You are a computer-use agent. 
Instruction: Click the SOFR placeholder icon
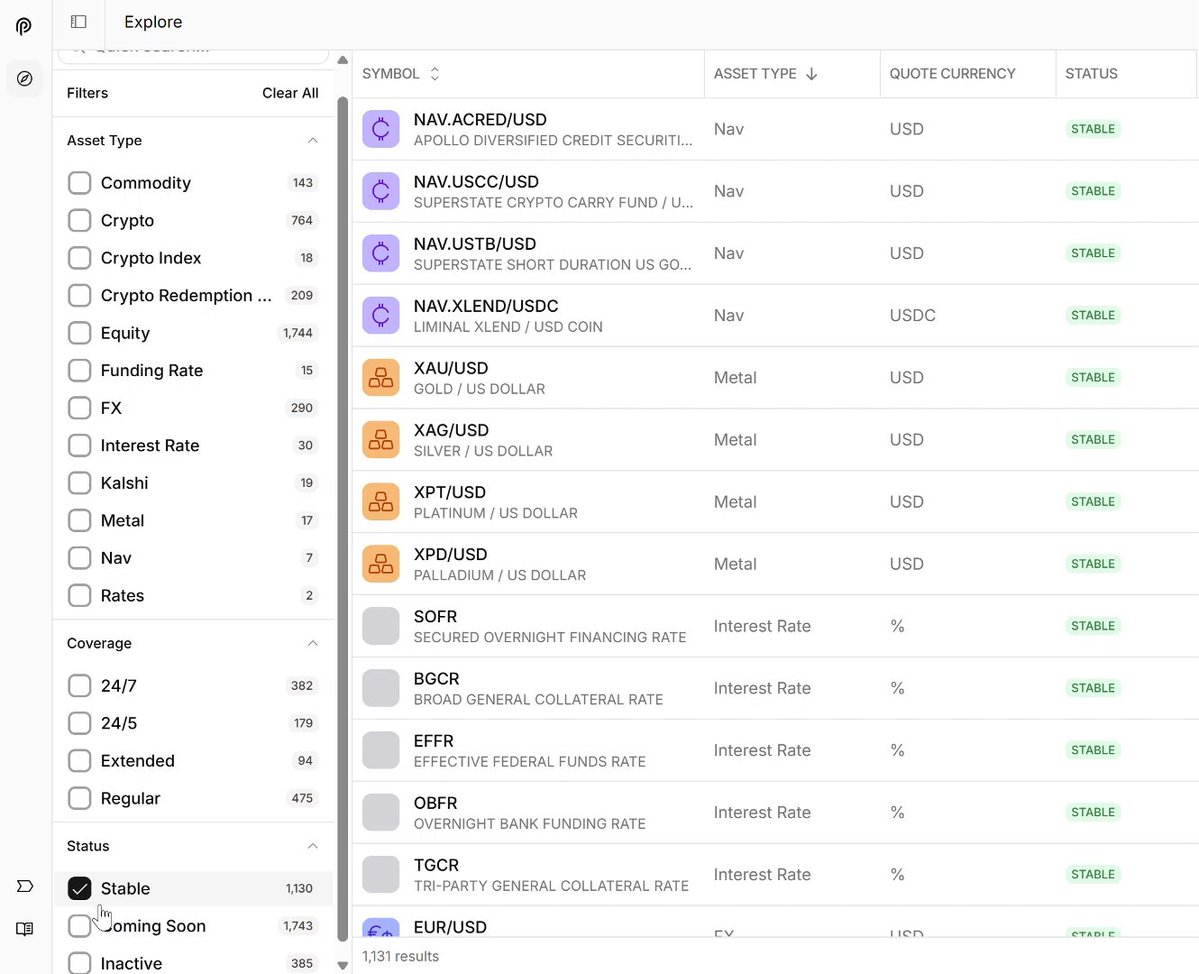(x=381, y=626)
